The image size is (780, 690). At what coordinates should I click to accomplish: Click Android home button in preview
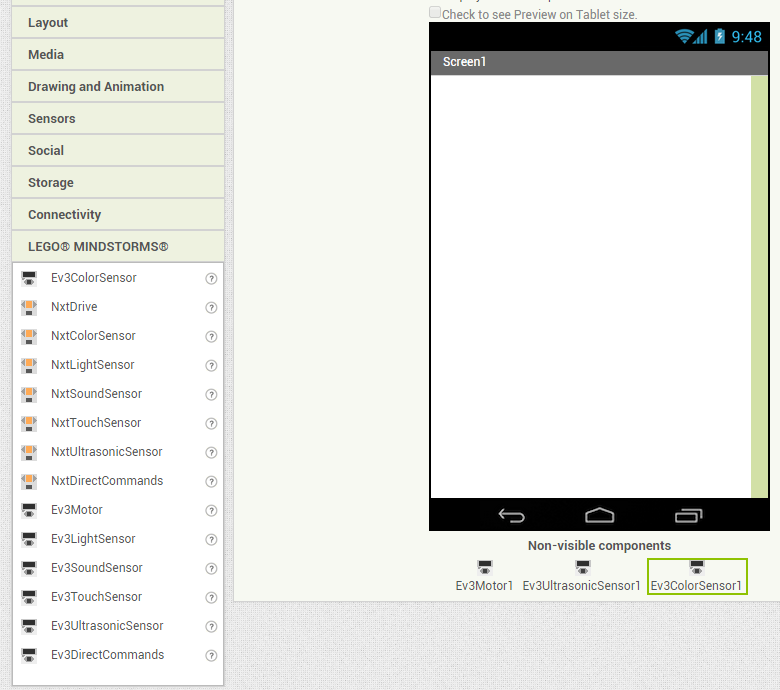pyautogui.click(x=599, y=515)
